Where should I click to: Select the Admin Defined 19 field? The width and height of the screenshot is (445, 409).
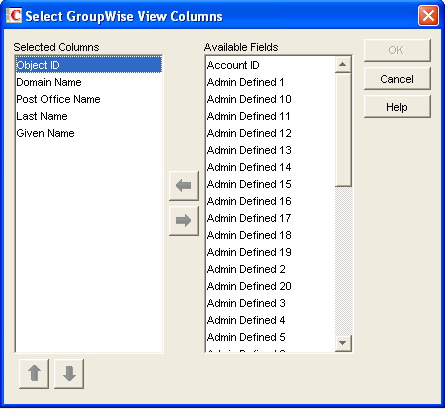coord(270,252)
